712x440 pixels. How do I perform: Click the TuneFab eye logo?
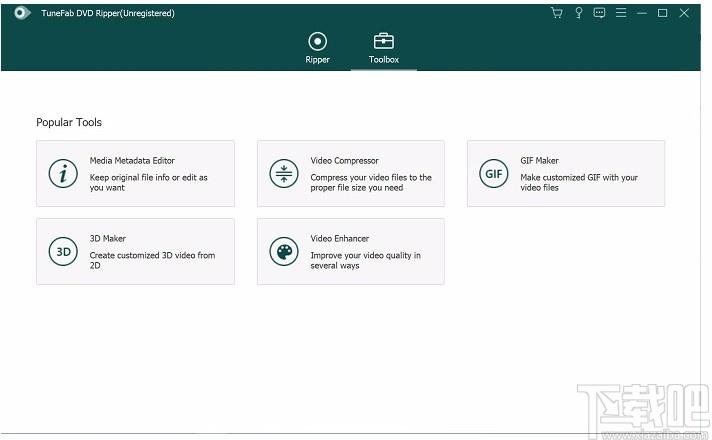tap(22, 13)
